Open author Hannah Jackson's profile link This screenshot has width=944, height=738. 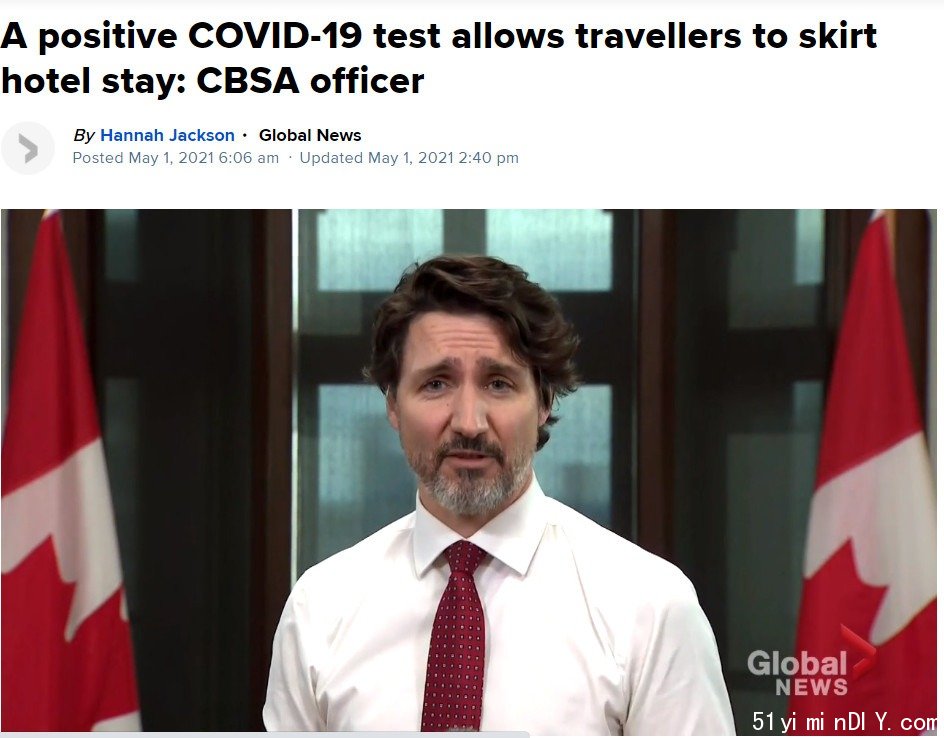pos(167,135)
